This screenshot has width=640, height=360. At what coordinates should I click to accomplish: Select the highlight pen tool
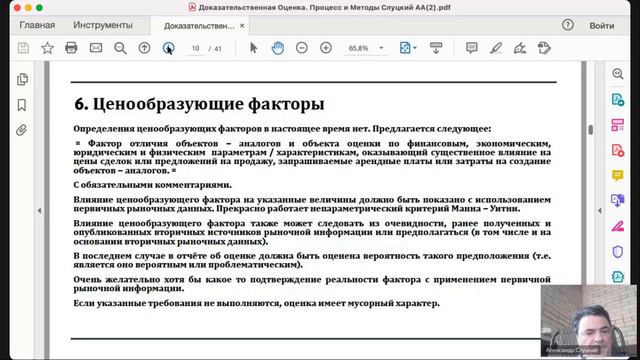click(496, 48)
